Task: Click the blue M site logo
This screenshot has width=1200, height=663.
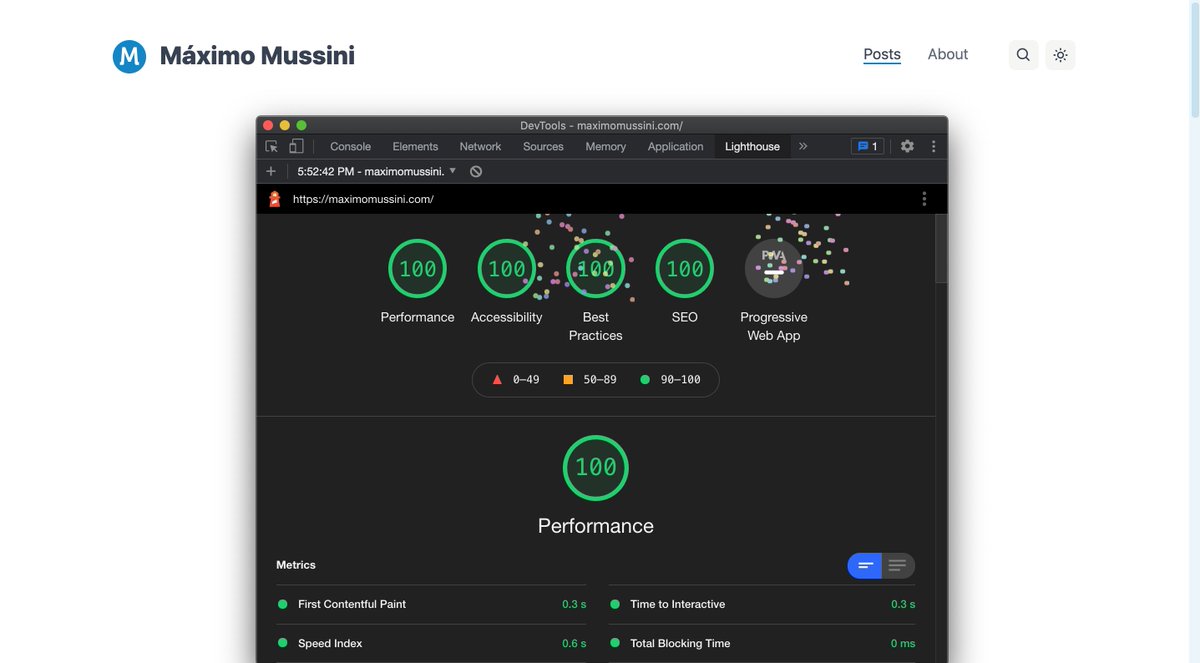Action: pyautogui.click(x=130, y=57)
